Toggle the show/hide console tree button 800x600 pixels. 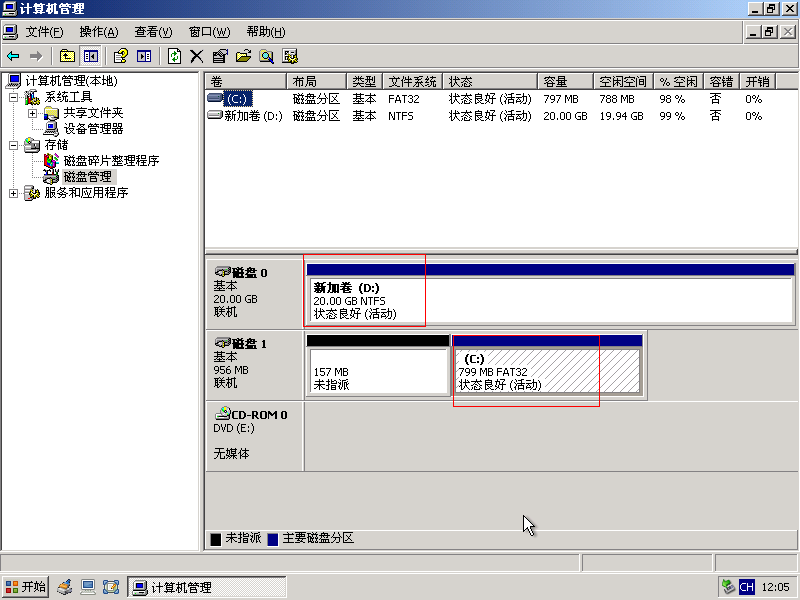[91, 56]
